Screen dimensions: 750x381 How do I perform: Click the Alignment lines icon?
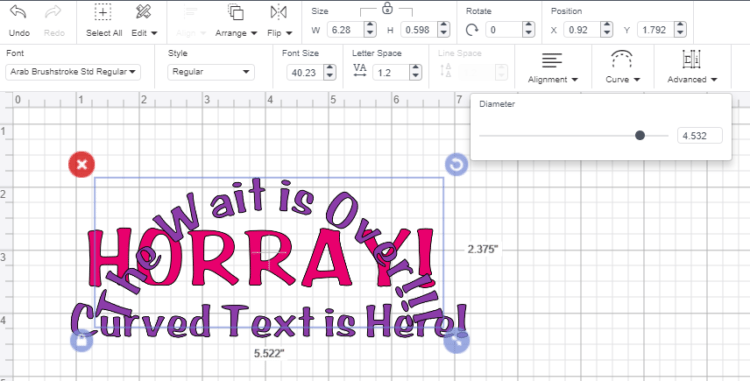coord(552,60)
